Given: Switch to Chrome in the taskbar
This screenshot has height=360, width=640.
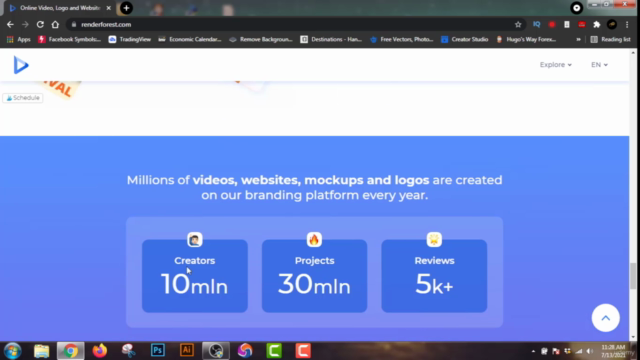Looking at the screenshot, I should [71, 351].
